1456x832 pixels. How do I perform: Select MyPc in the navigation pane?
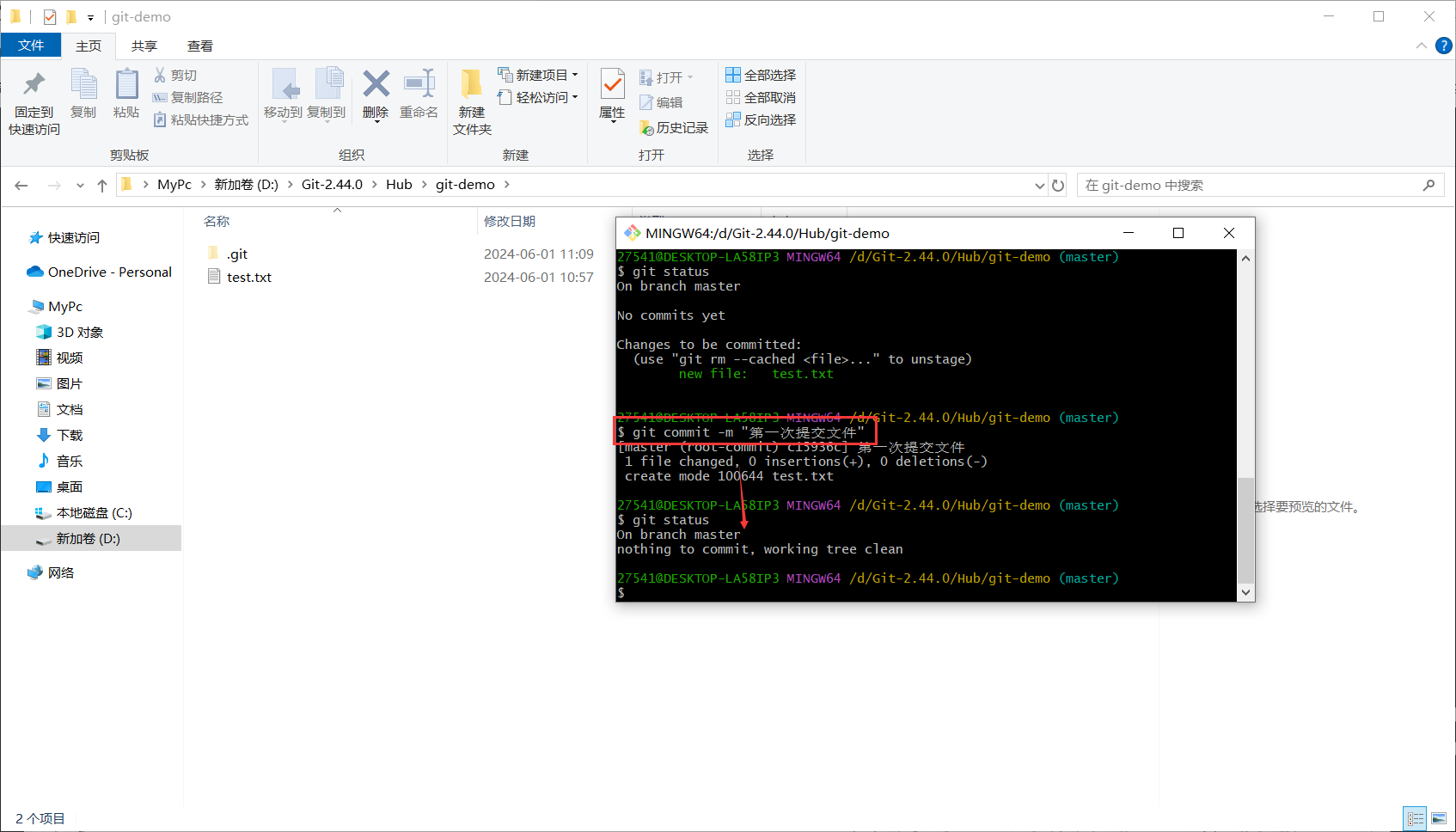[56, 306]
